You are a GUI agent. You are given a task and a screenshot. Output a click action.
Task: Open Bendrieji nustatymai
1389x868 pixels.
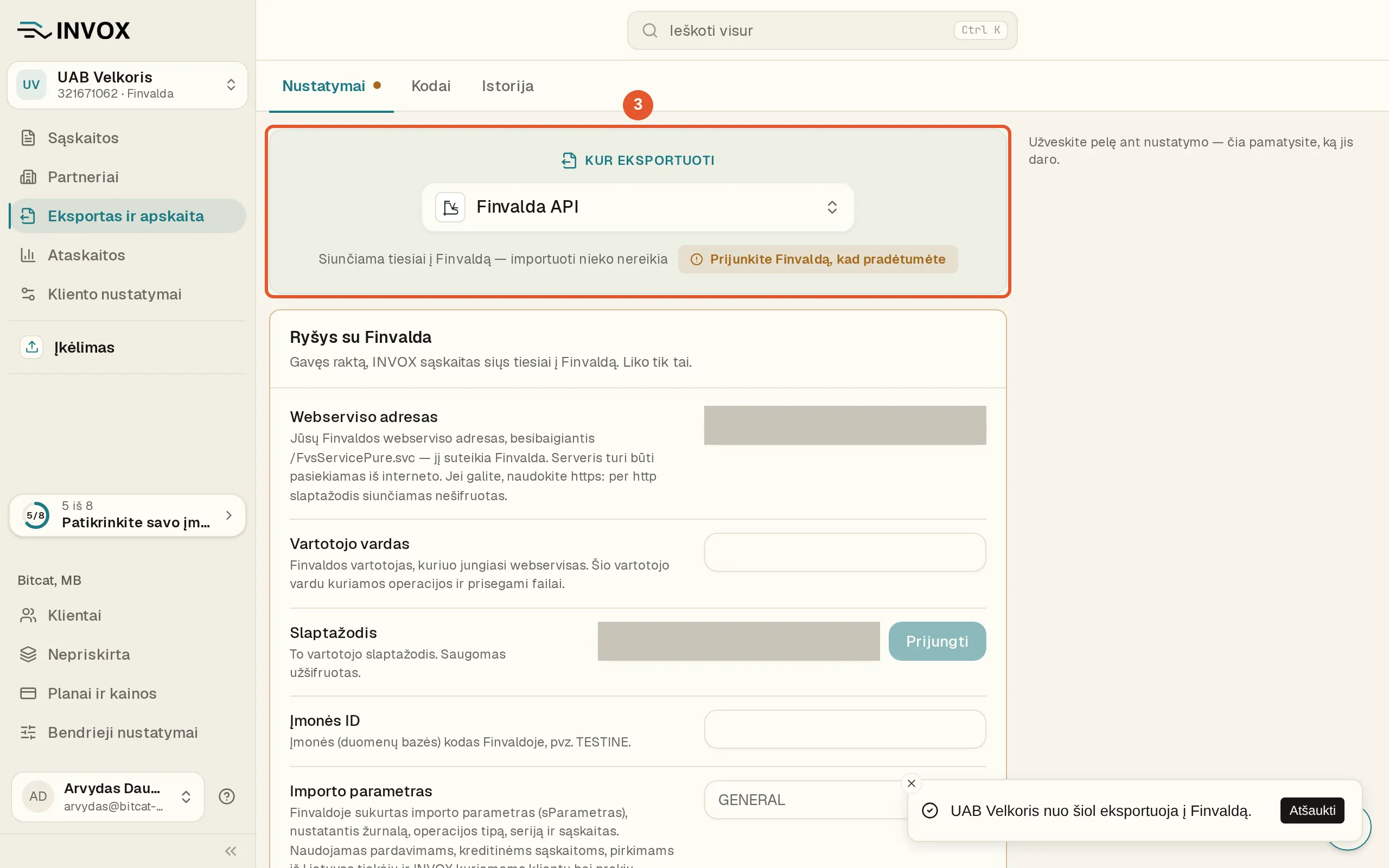click(128, 732)
